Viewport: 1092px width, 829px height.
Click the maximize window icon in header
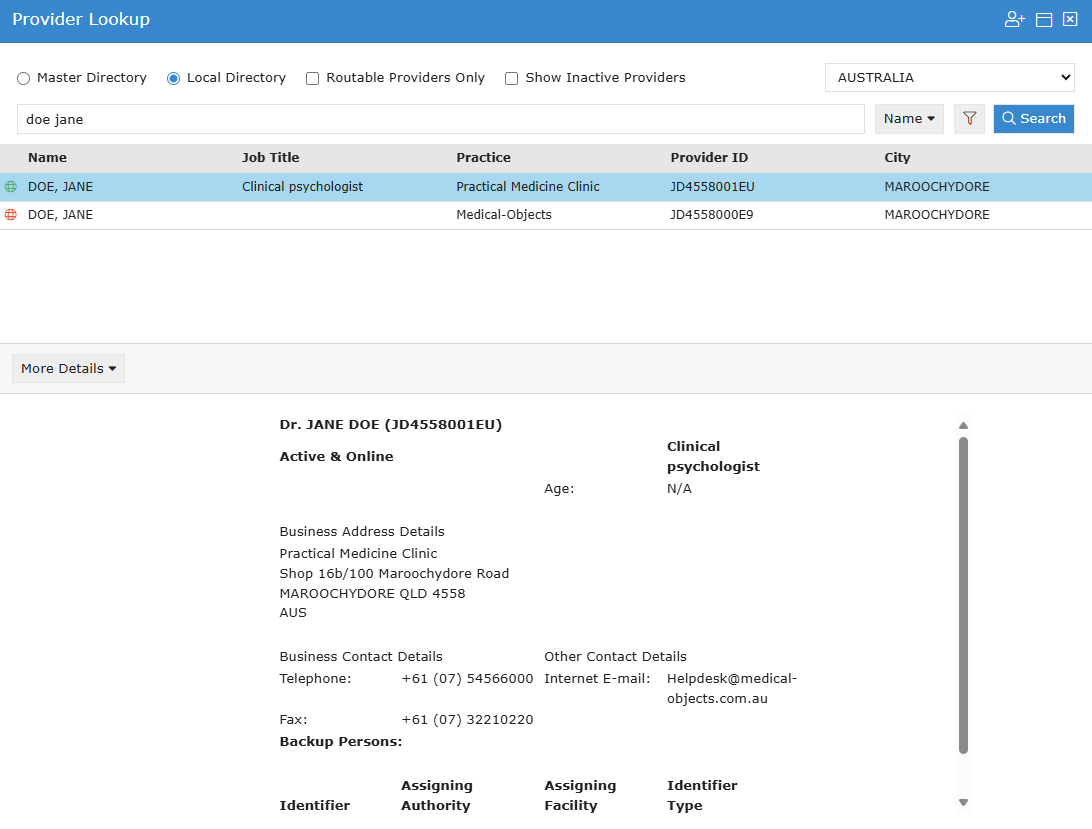pyautogui.click(x=1044, y=20)
